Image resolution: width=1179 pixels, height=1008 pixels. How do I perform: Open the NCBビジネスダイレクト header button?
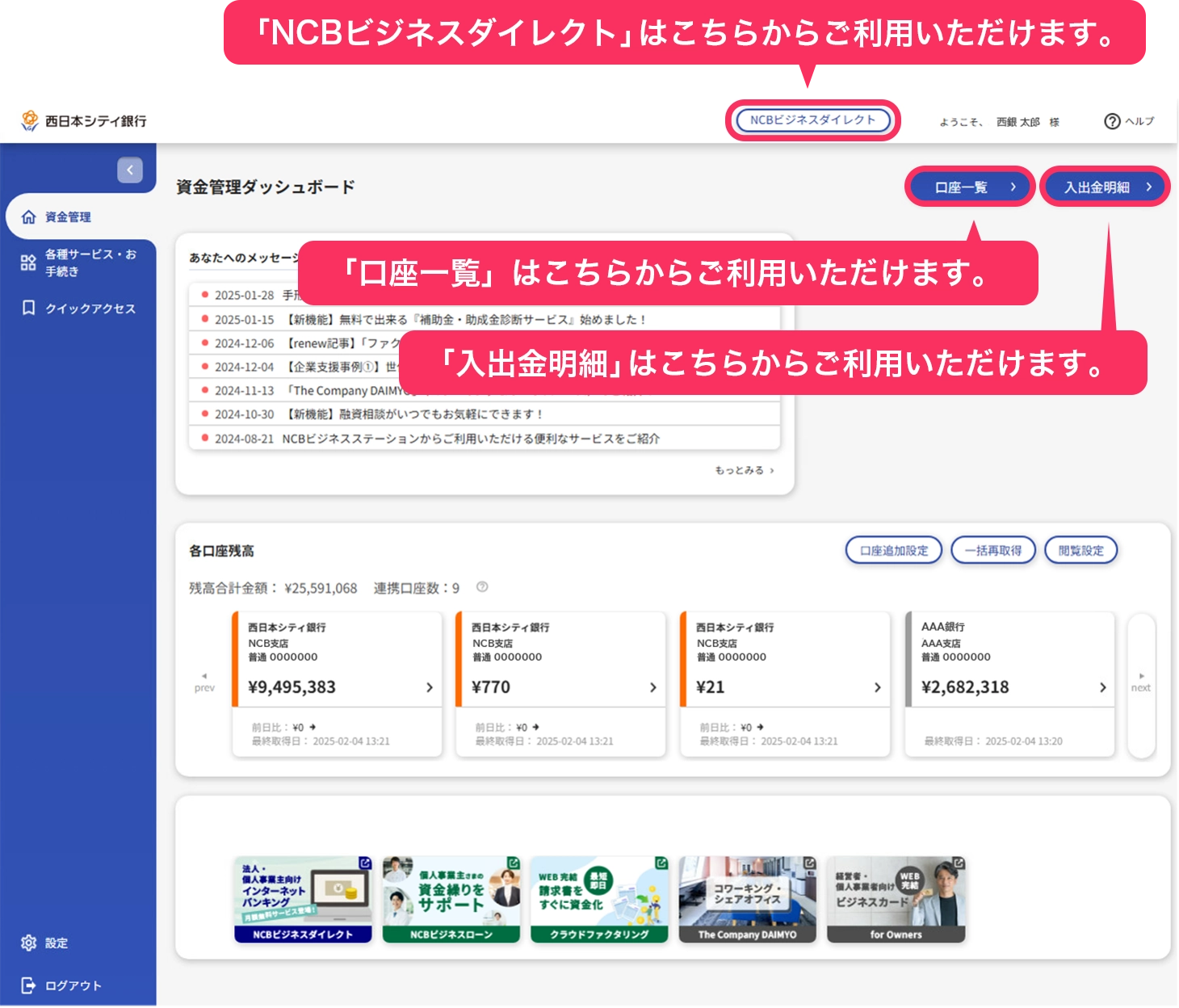[x=813, y=120]
